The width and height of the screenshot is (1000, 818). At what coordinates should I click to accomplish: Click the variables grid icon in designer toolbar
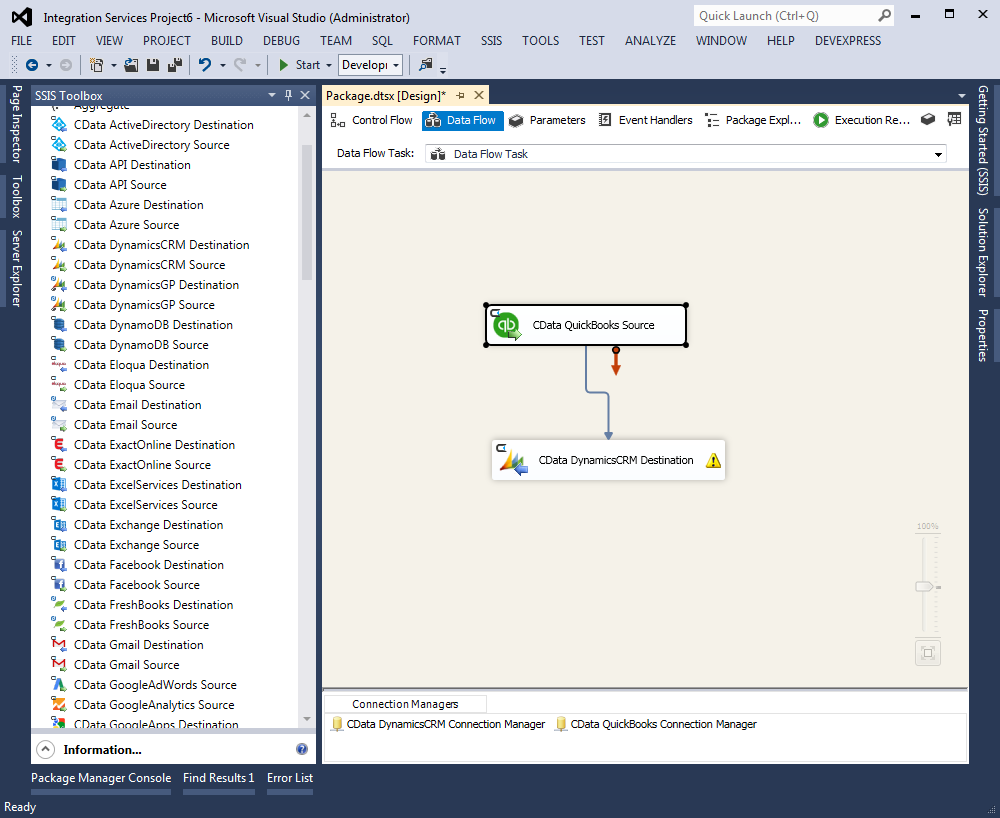(954, 119)
